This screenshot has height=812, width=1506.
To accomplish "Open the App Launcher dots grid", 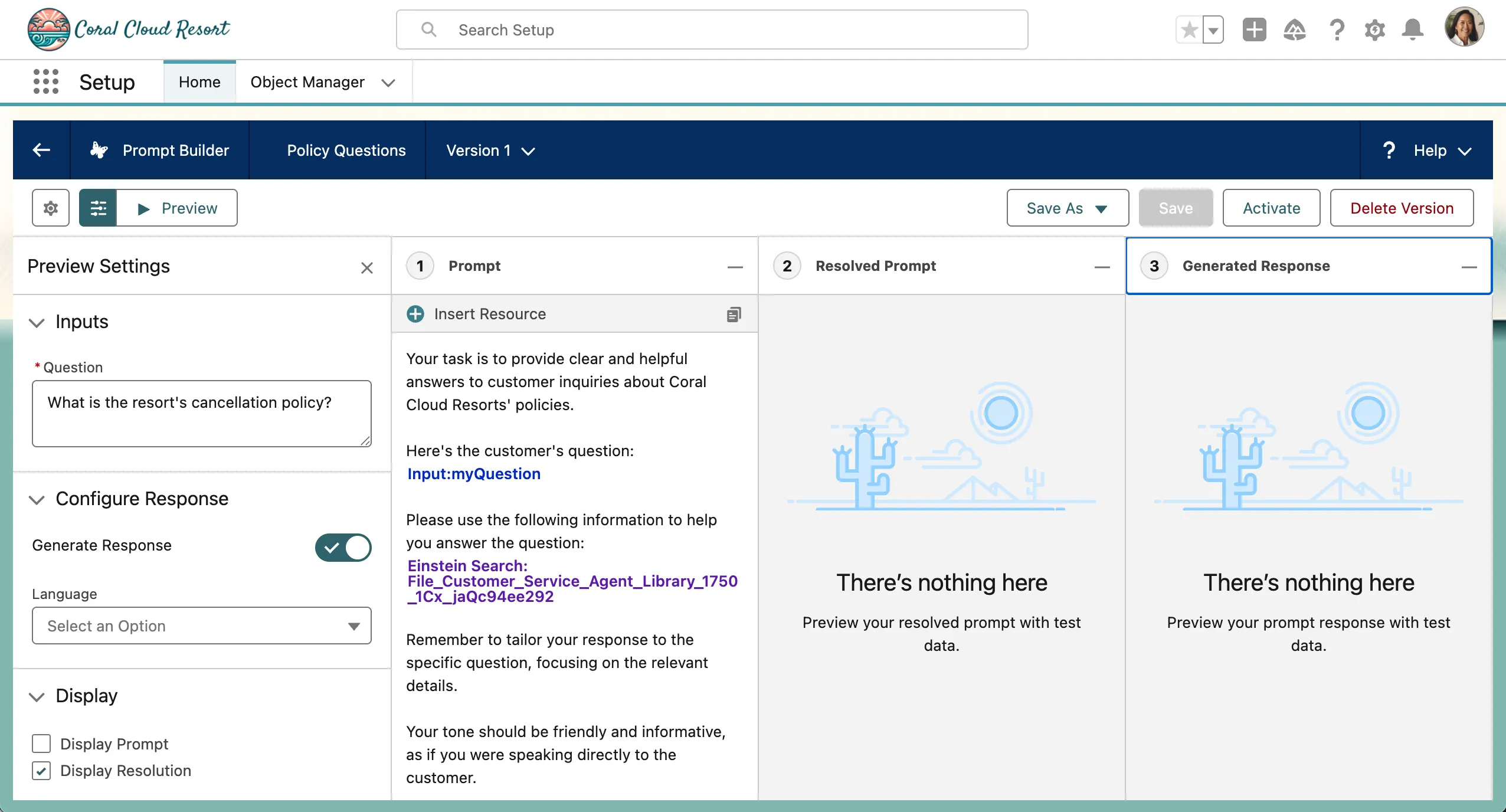I will pyautogui.click(x=46, y=82).
